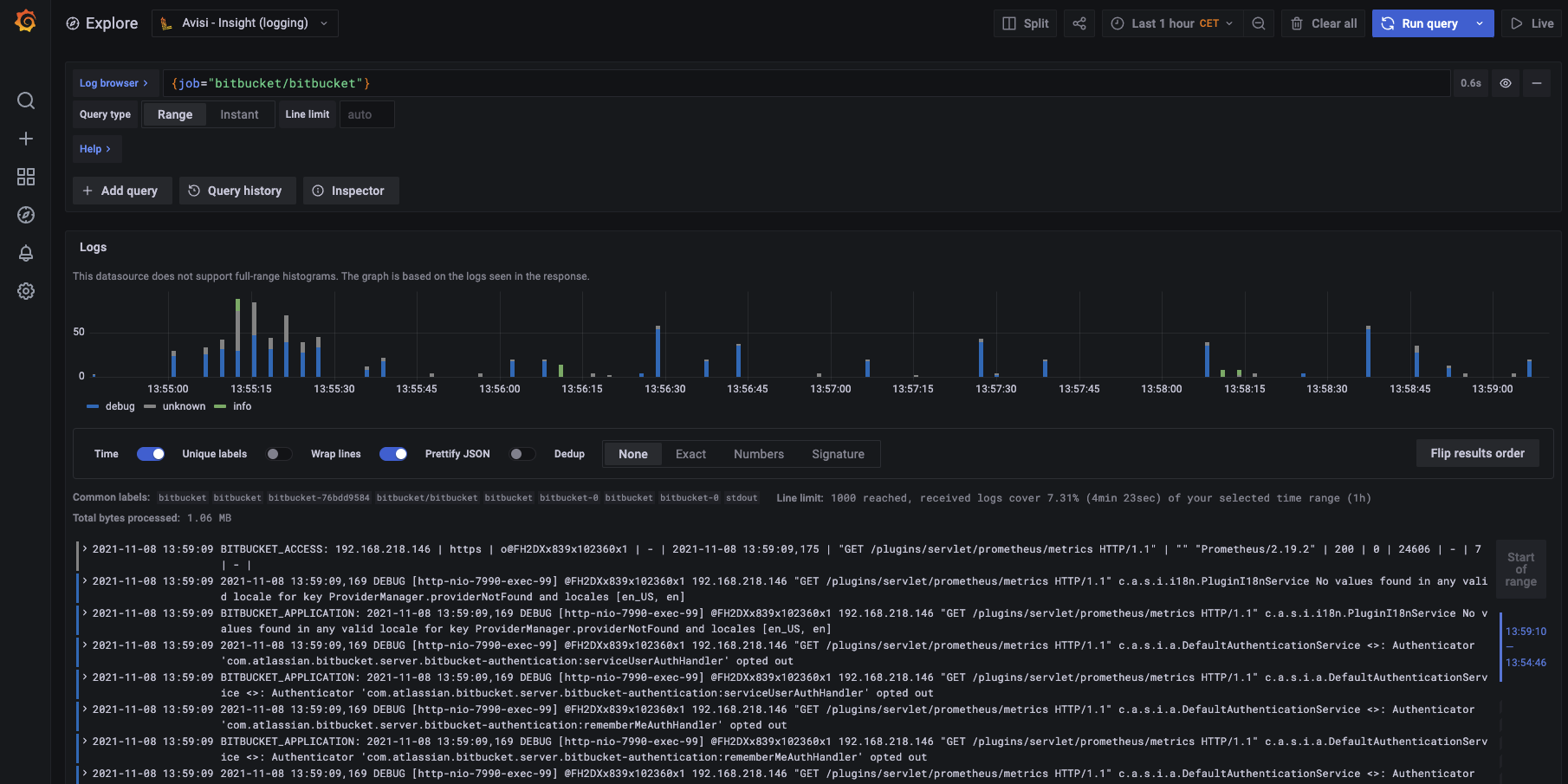
Task: Click the stdout common label
Action: tap(742, 498)
